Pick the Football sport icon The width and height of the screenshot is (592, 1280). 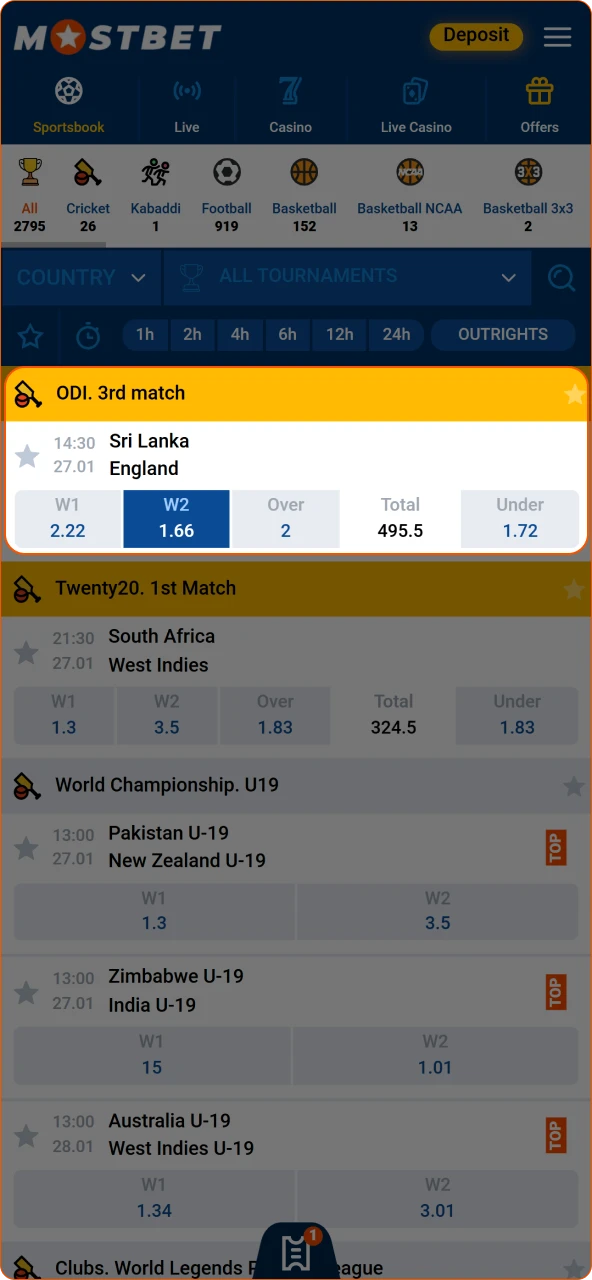(226, 172)
